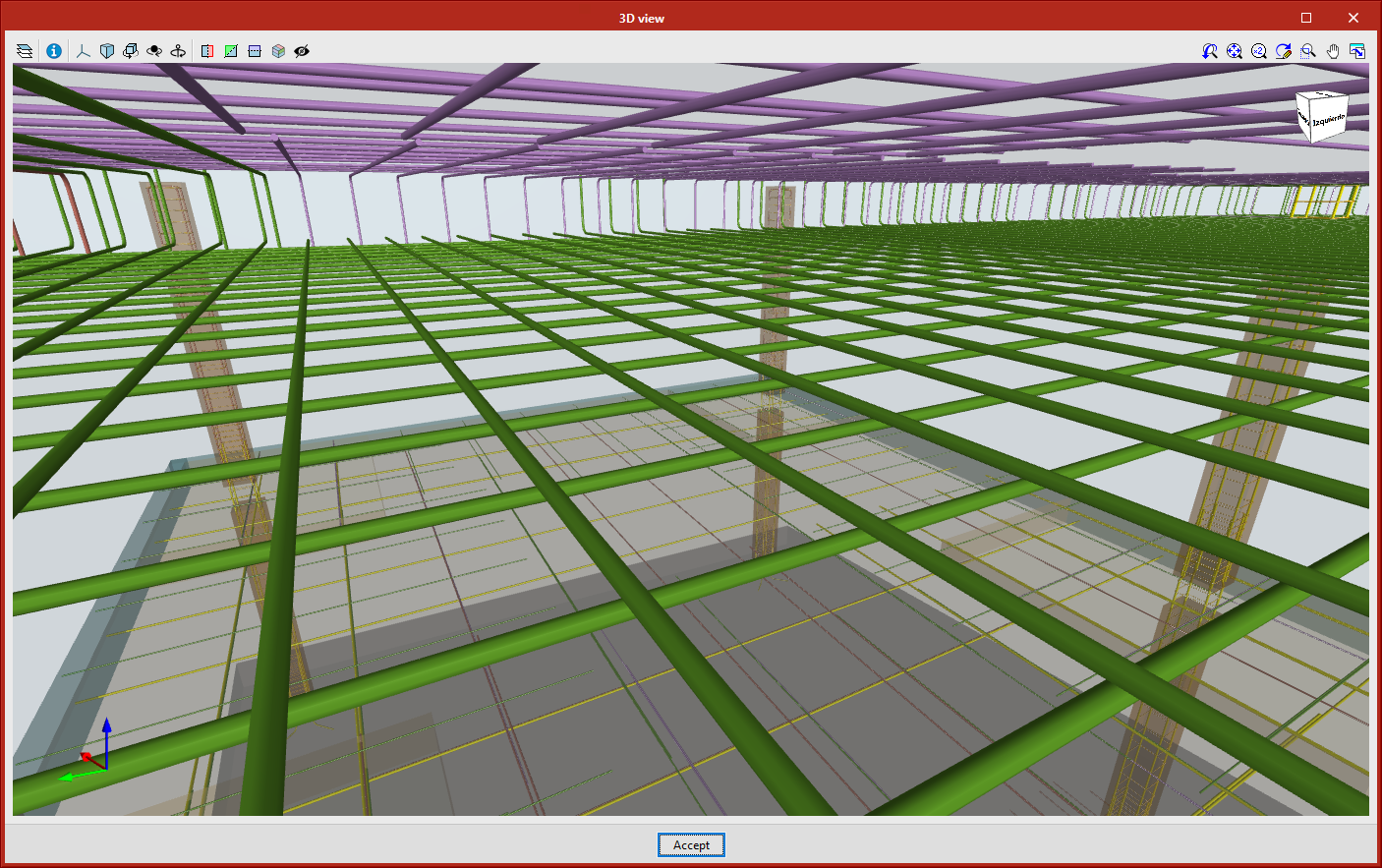
Task: Toggle the green diagonal section icon
Action: pos(231,51)
